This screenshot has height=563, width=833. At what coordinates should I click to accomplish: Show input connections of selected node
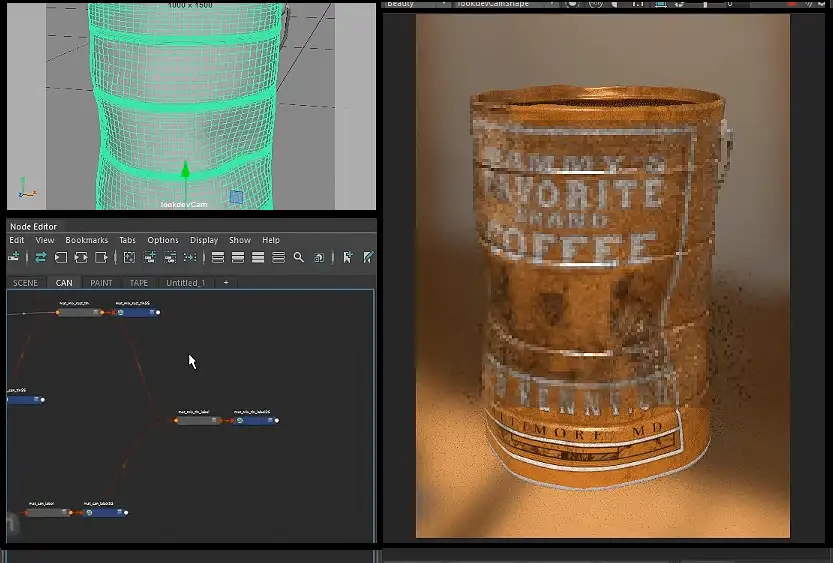coord(60,258)
